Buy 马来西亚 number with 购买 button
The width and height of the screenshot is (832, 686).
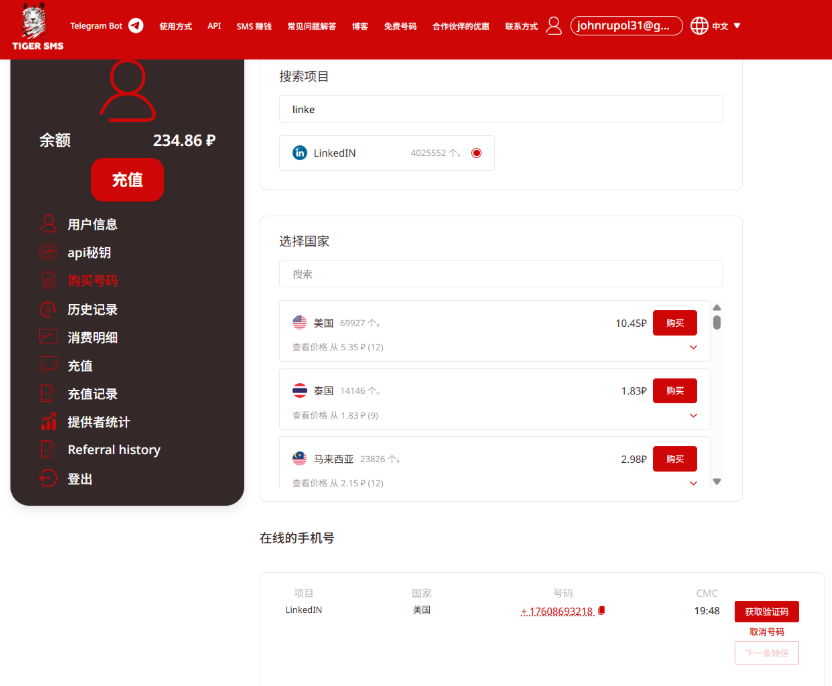674,458
